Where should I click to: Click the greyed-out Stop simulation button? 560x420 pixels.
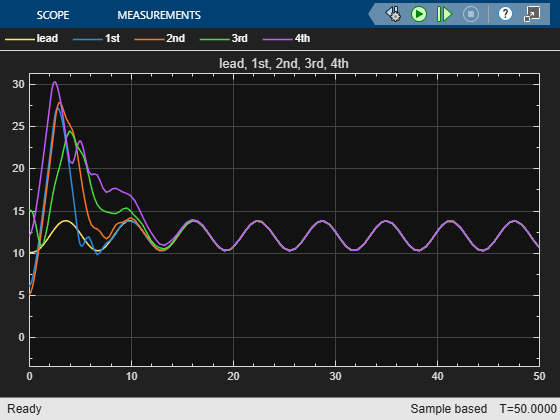[471, 14]
